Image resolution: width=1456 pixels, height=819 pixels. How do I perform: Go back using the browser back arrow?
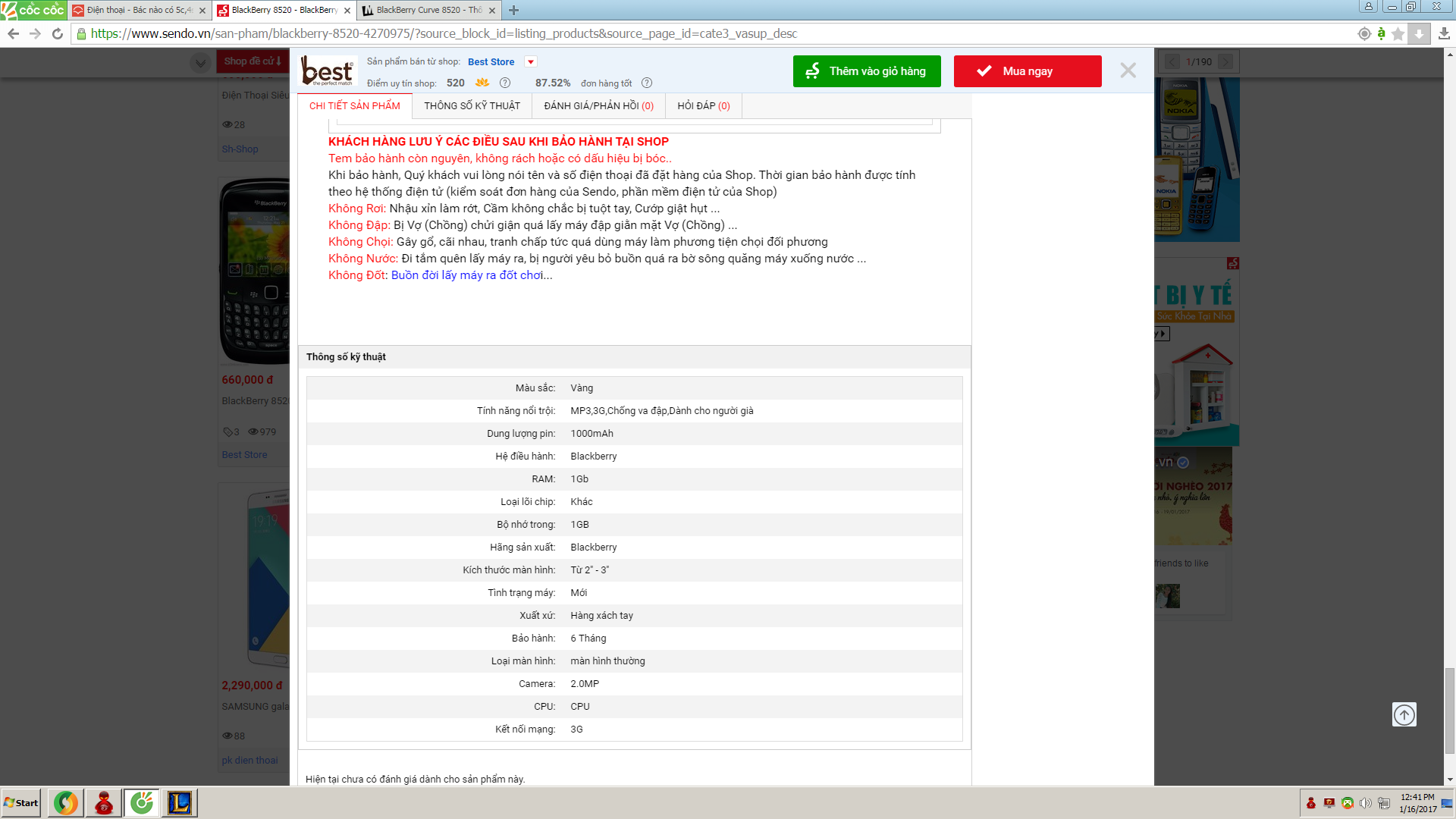point(13,33)
